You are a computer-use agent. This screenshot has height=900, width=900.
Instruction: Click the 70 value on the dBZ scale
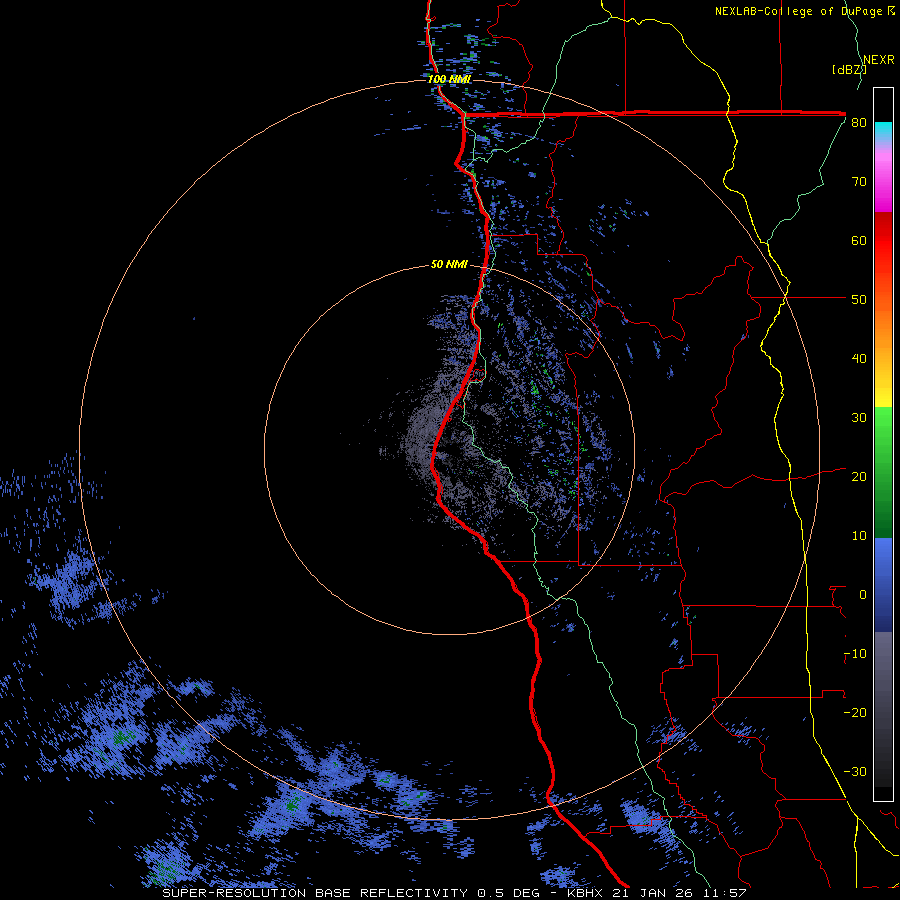(859, 182)
